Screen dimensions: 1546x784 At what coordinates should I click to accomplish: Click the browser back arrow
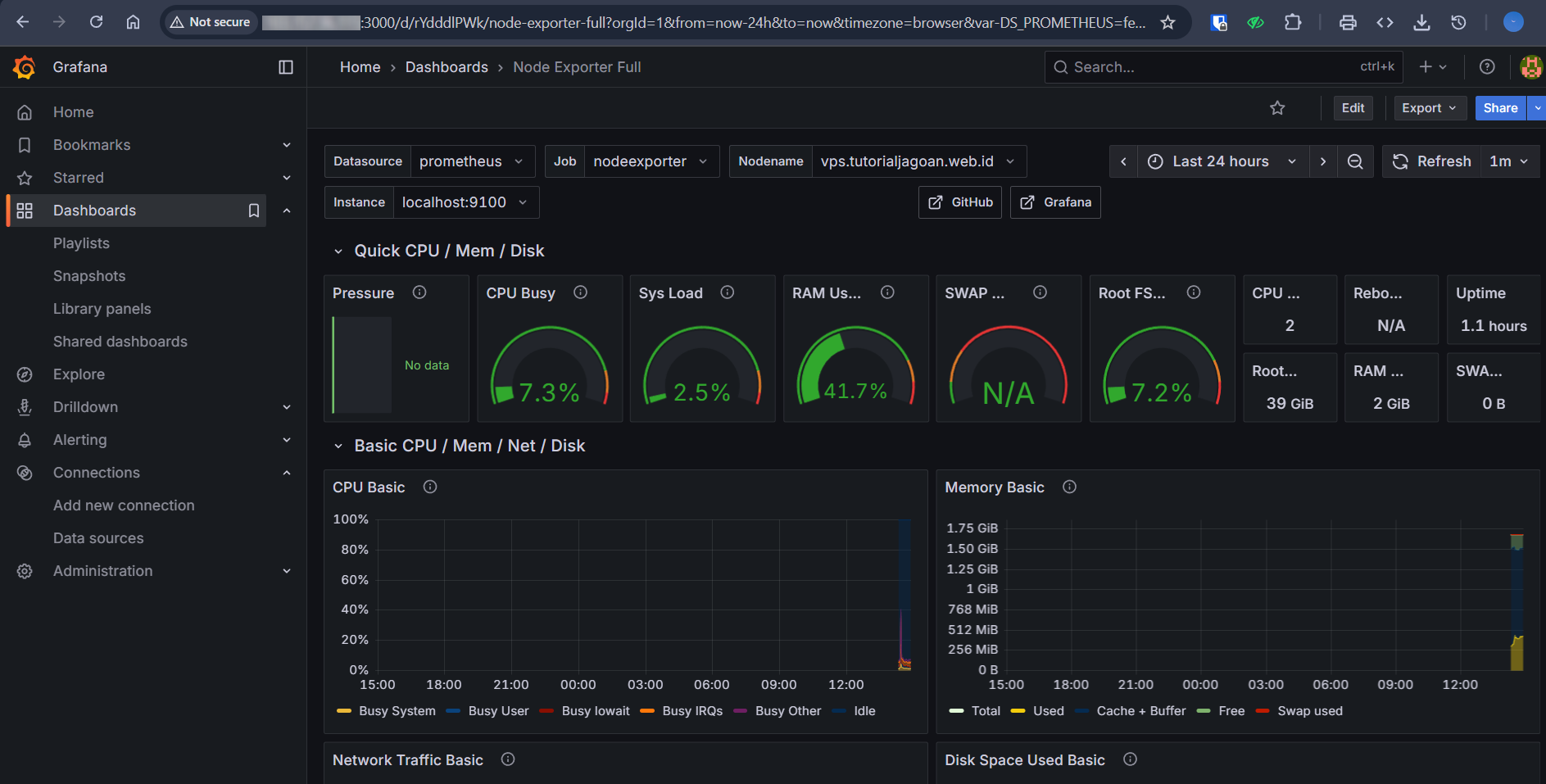coord(23,22)
